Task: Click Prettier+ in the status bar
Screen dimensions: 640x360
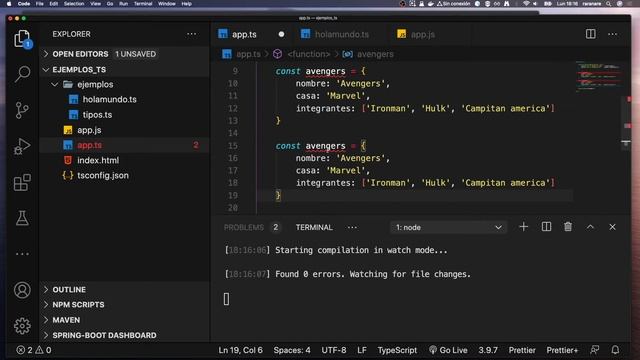Action: click(562, 350)
